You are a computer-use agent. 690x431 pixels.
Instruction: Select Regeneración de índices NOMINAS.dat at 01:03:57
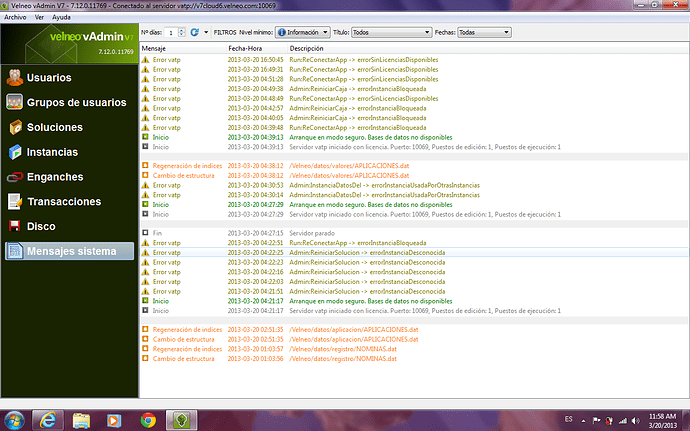[x=414, y=349]
